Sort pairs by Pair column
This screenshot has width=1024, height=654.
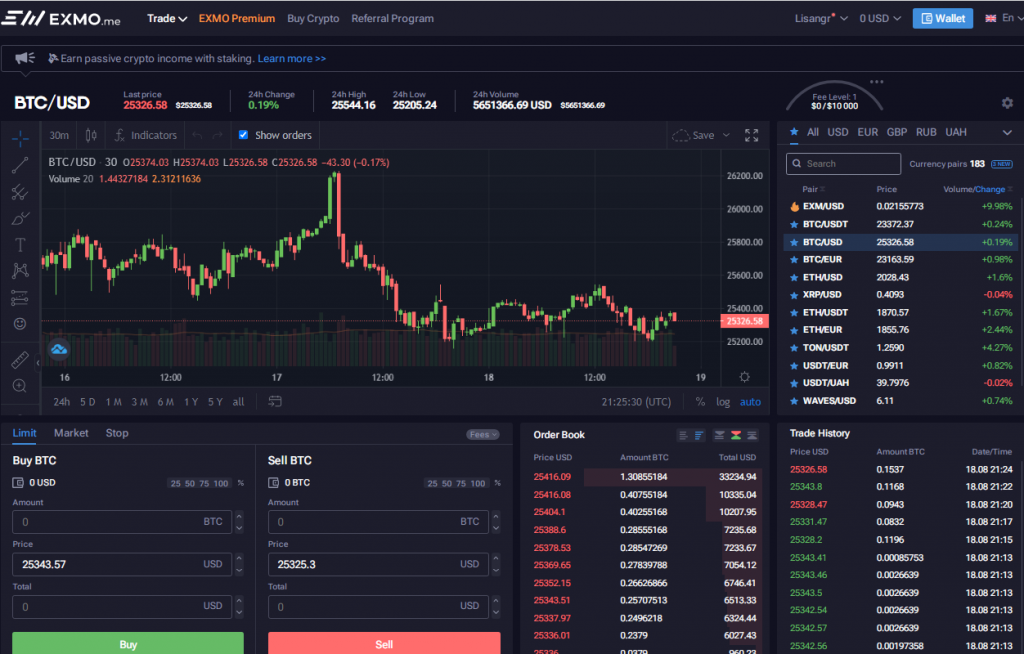813,189
